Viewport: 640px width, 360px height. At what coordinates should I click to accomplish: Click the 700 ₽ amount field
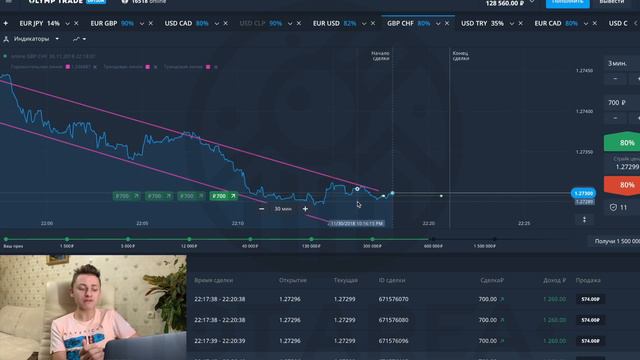(622, 102)
